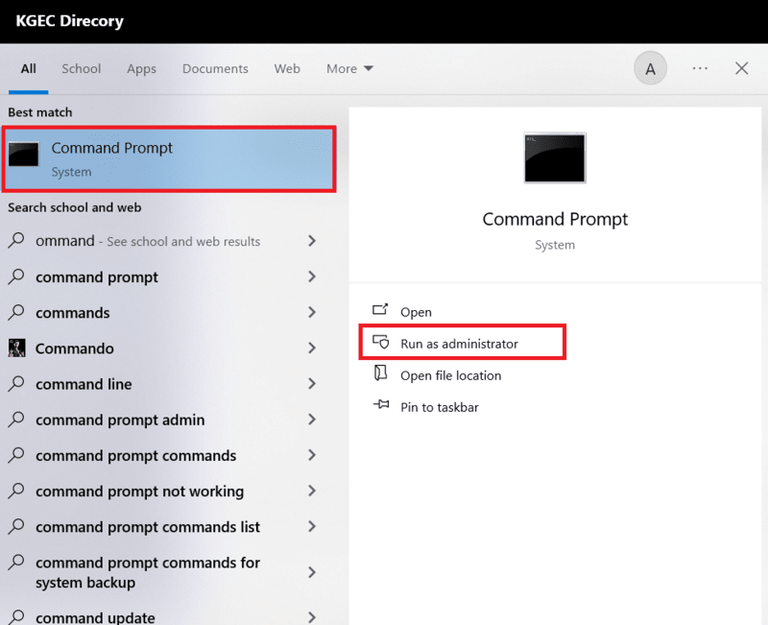Image resolution: width=768 pixels, height=625 pixels.
Task: Select the Command Prompt best match result
Action: click(x=168, y=159)
